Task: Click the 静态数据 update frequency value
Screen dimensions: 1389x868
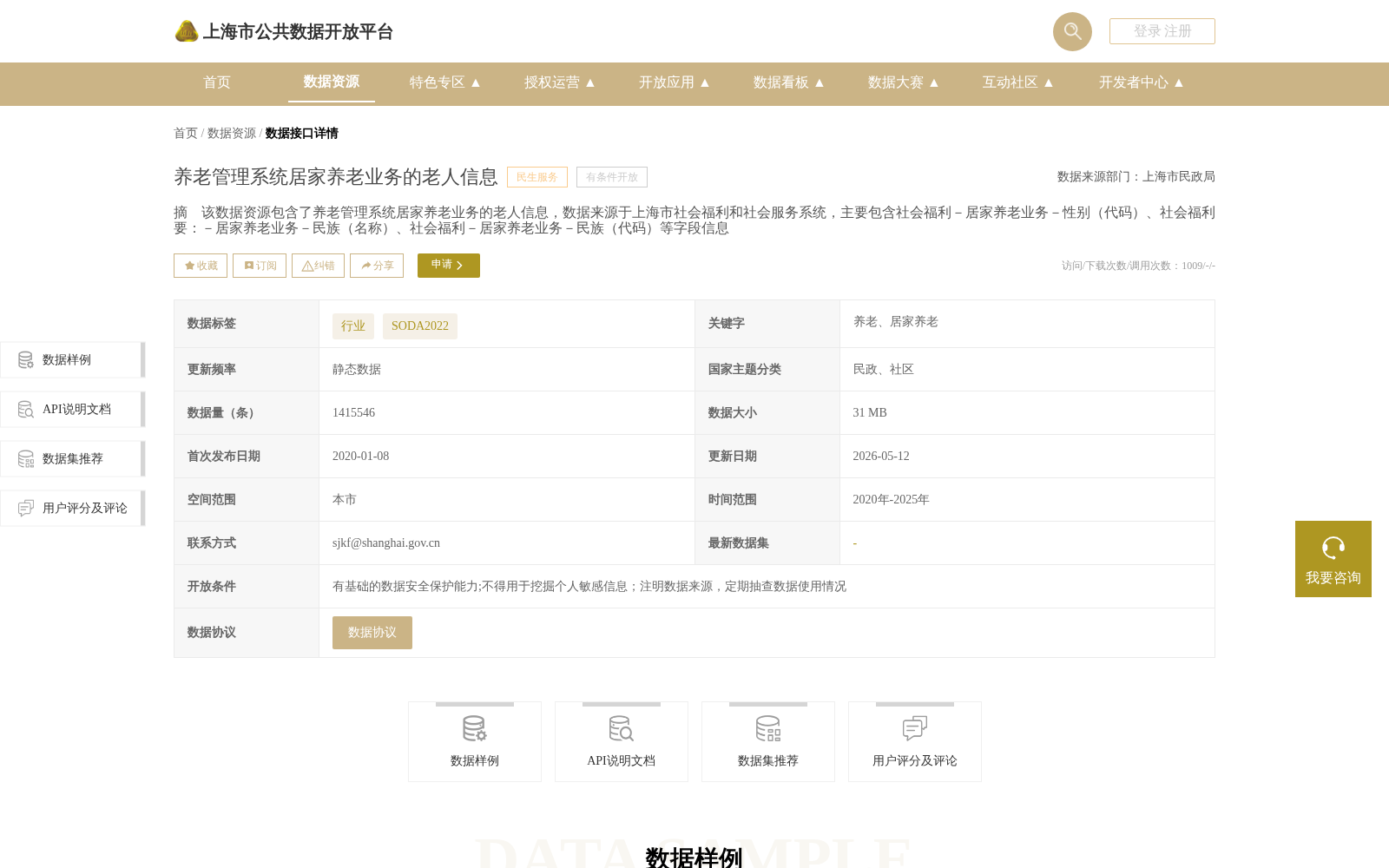Action: coord(357,370)
